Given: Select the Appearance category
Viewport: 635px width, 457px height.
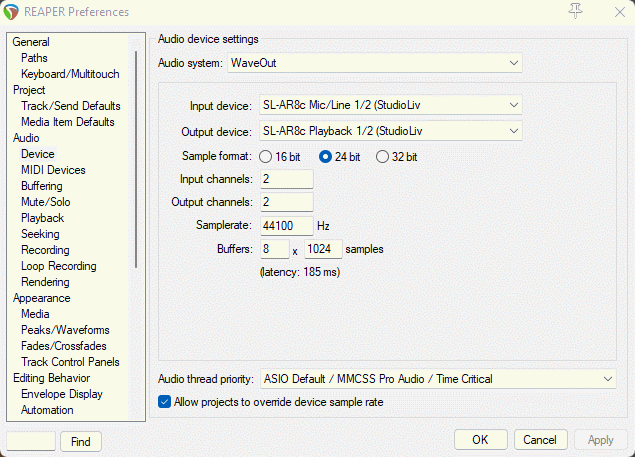Looking at the screenshot, I should click(x=42, y=298).
